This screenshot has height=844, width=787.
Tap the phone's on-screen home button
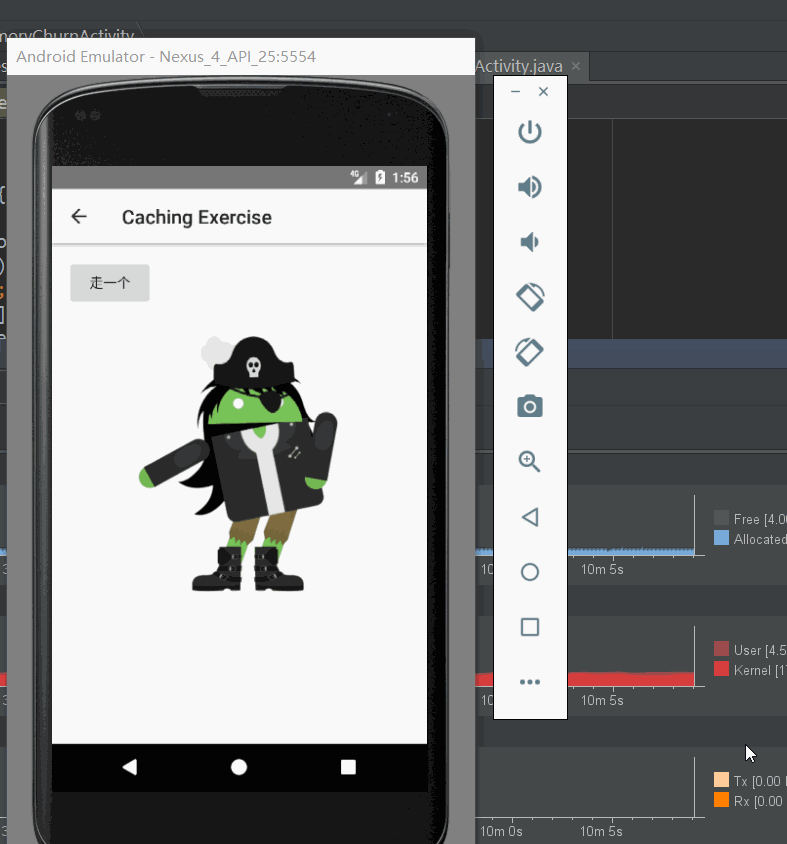point(239,767)
